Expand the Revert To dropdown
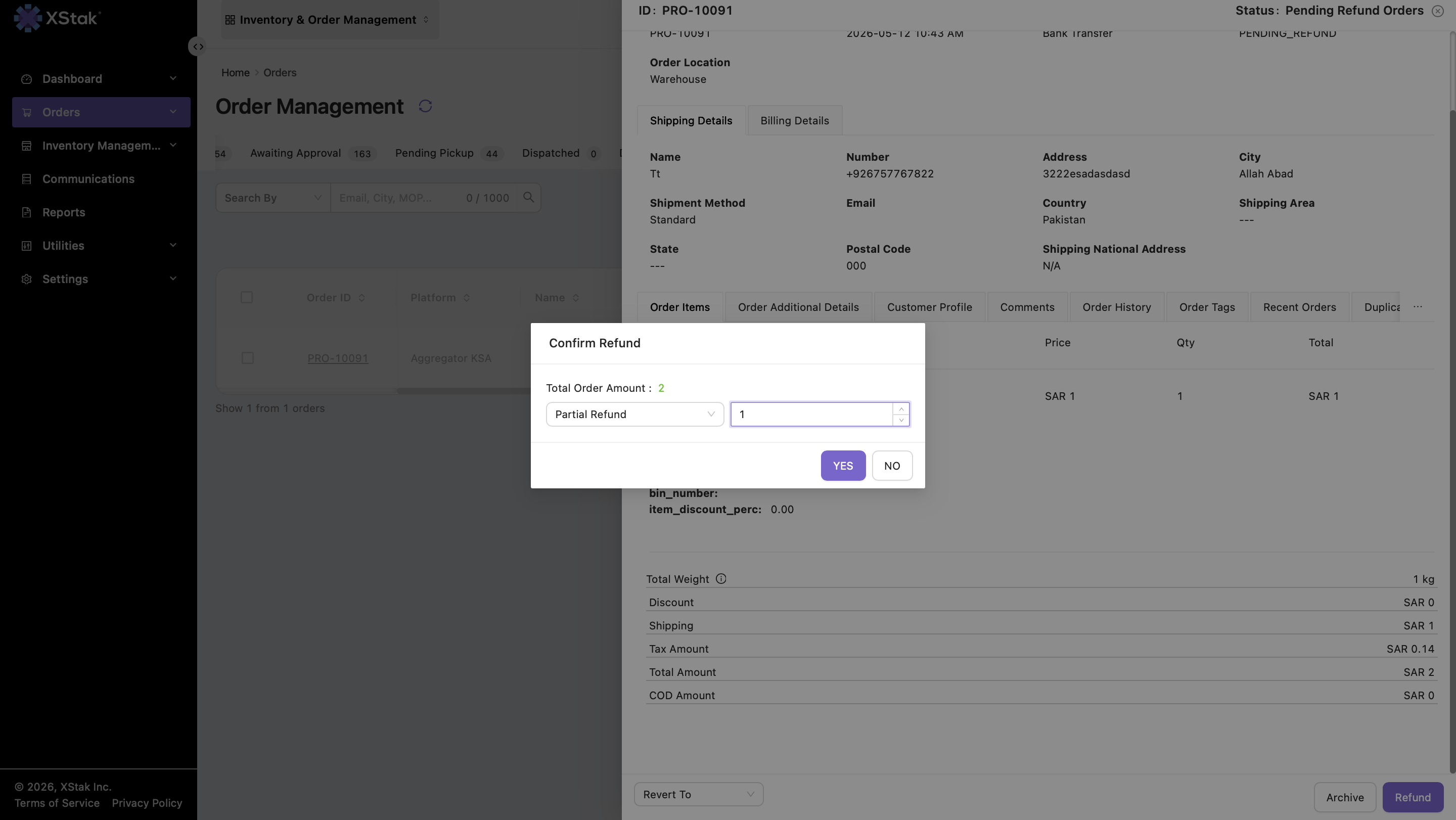The height and width of the screenshot is (820, 1456). pos(699,795)
